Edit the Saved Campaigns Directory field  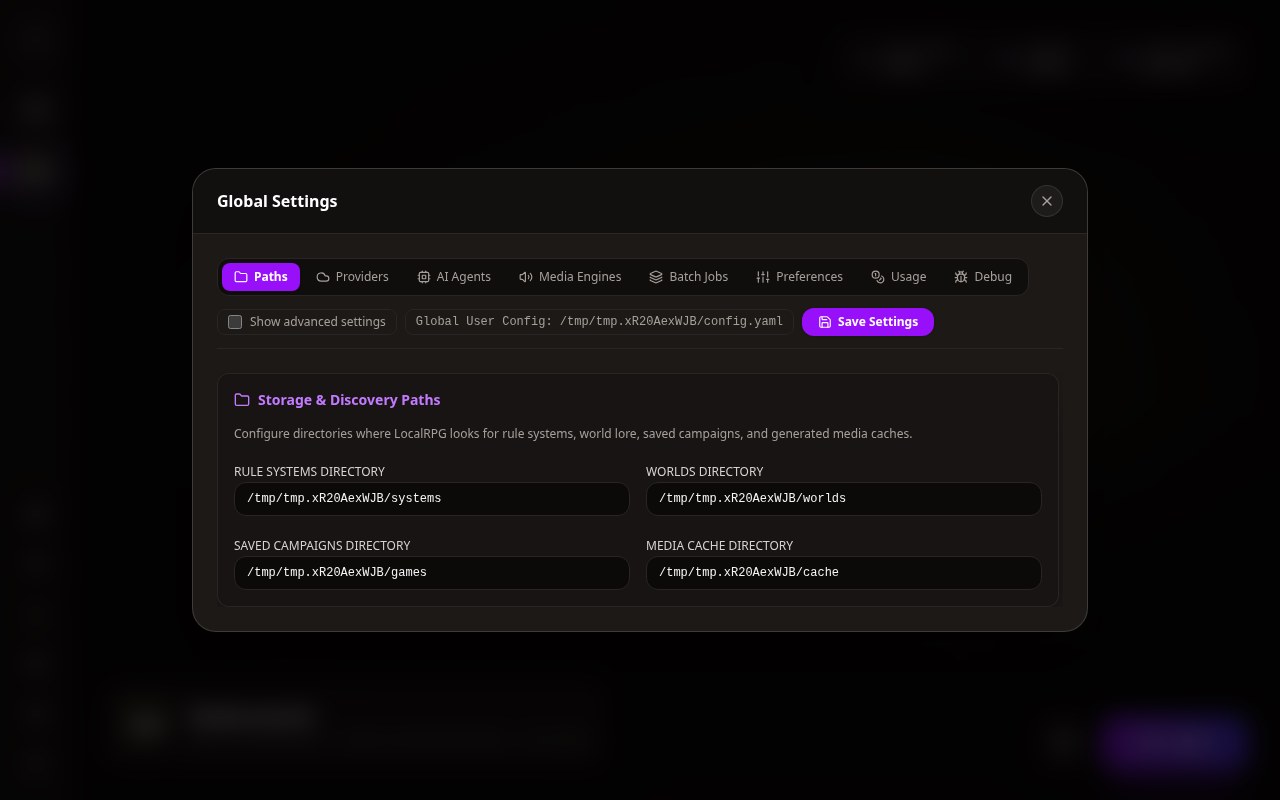point(432,573)
